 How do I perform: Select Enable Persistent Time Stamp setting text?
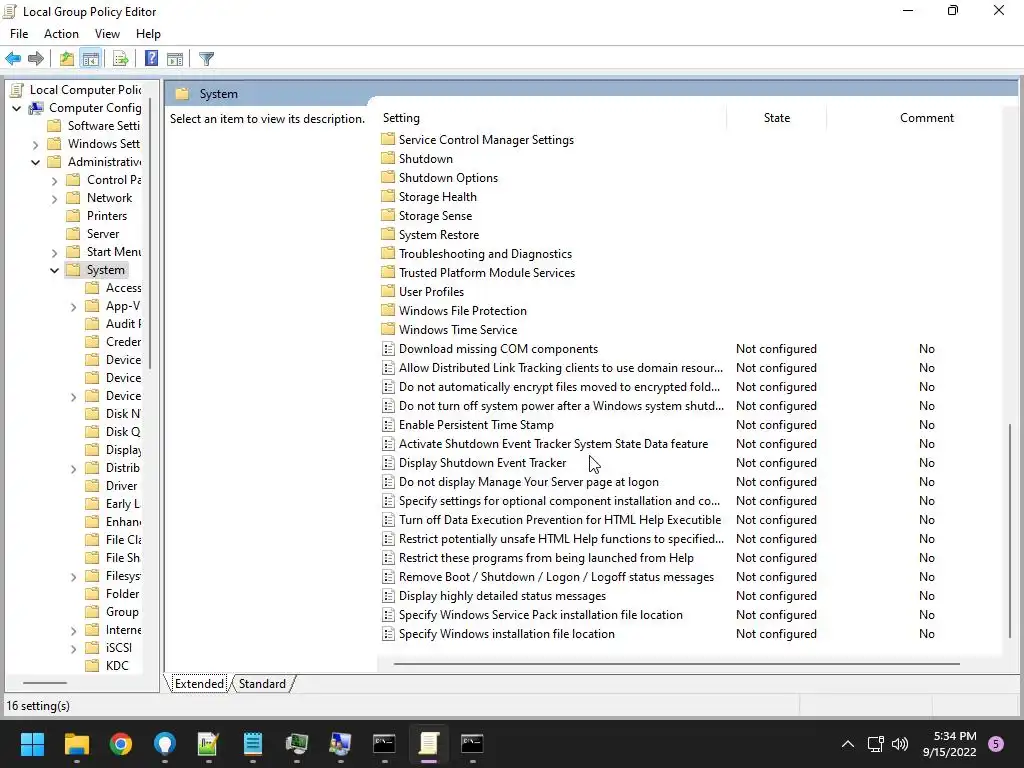(476, 424)
